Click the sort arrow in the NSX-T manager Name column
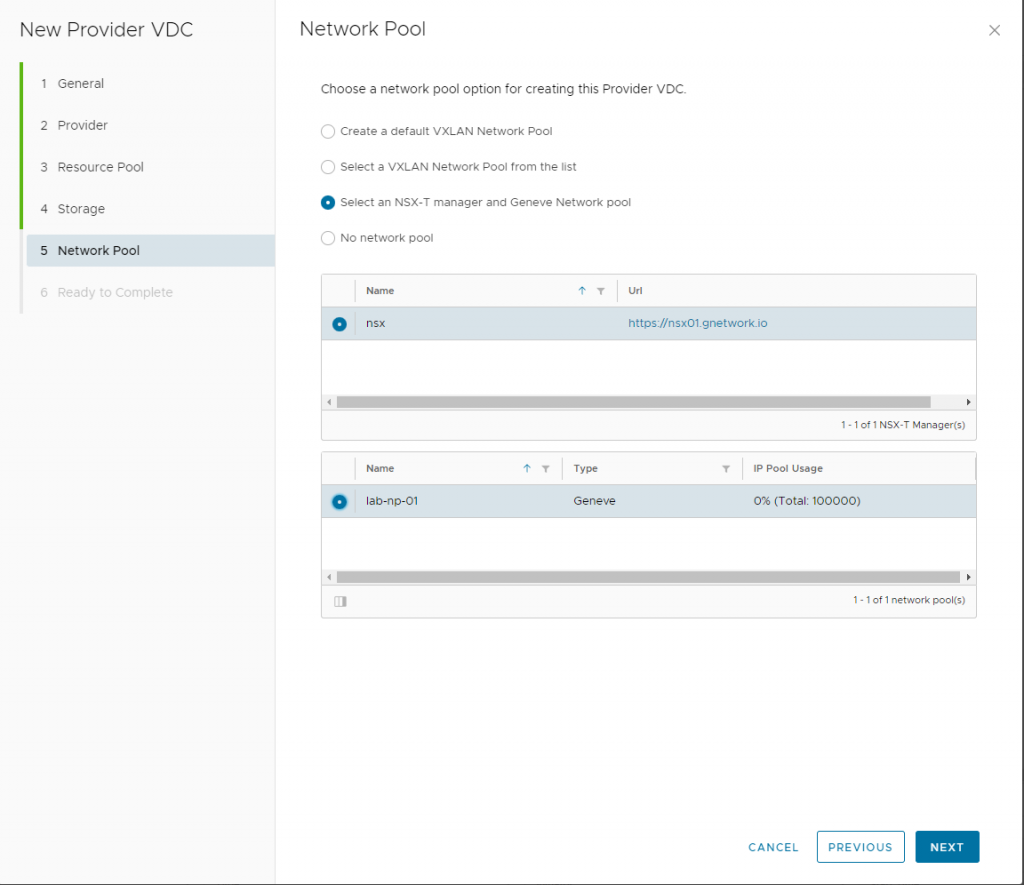Viewport: 1024px width, 885px height. (582, 291)
